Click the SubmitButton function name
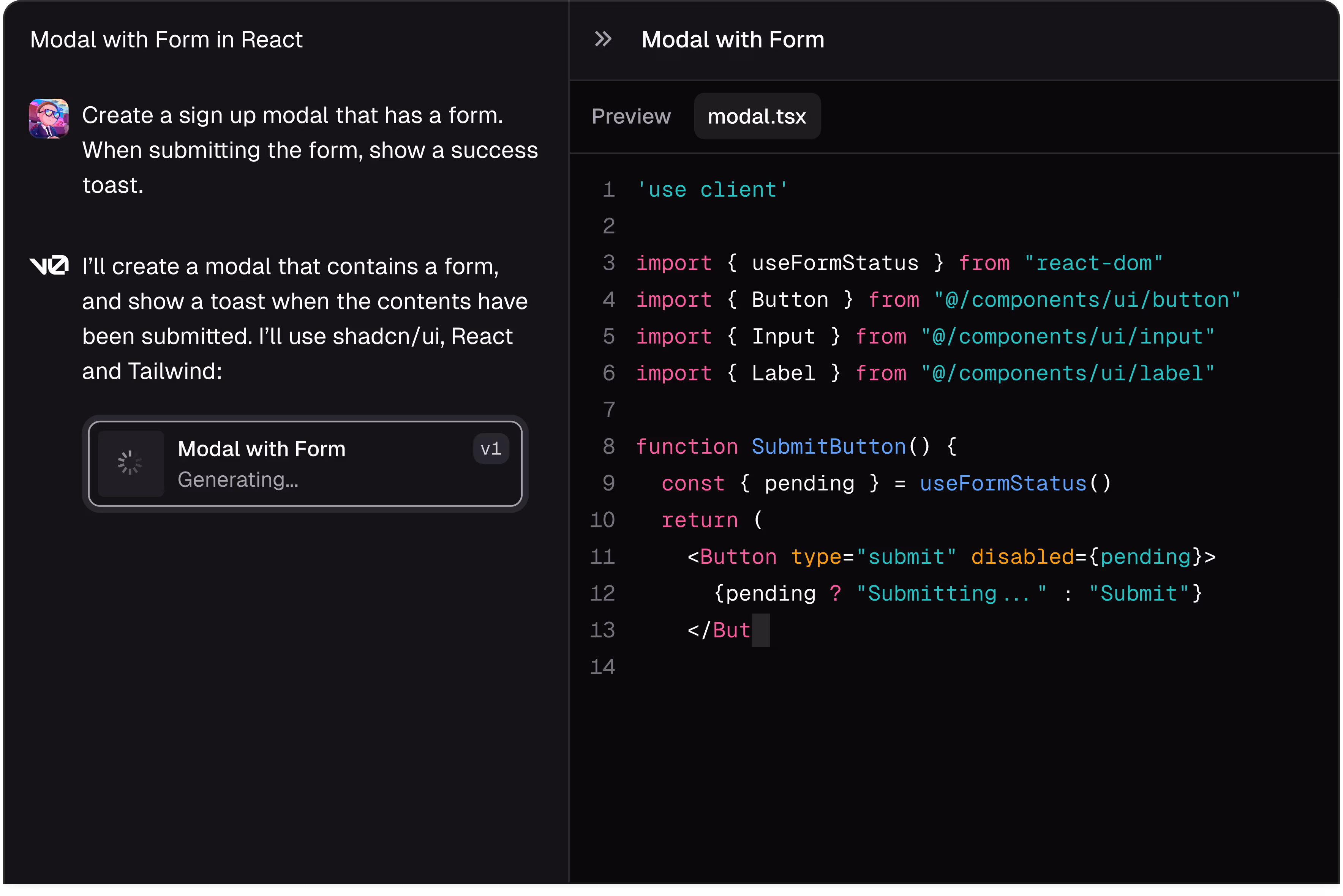 (x=829, y=447)
